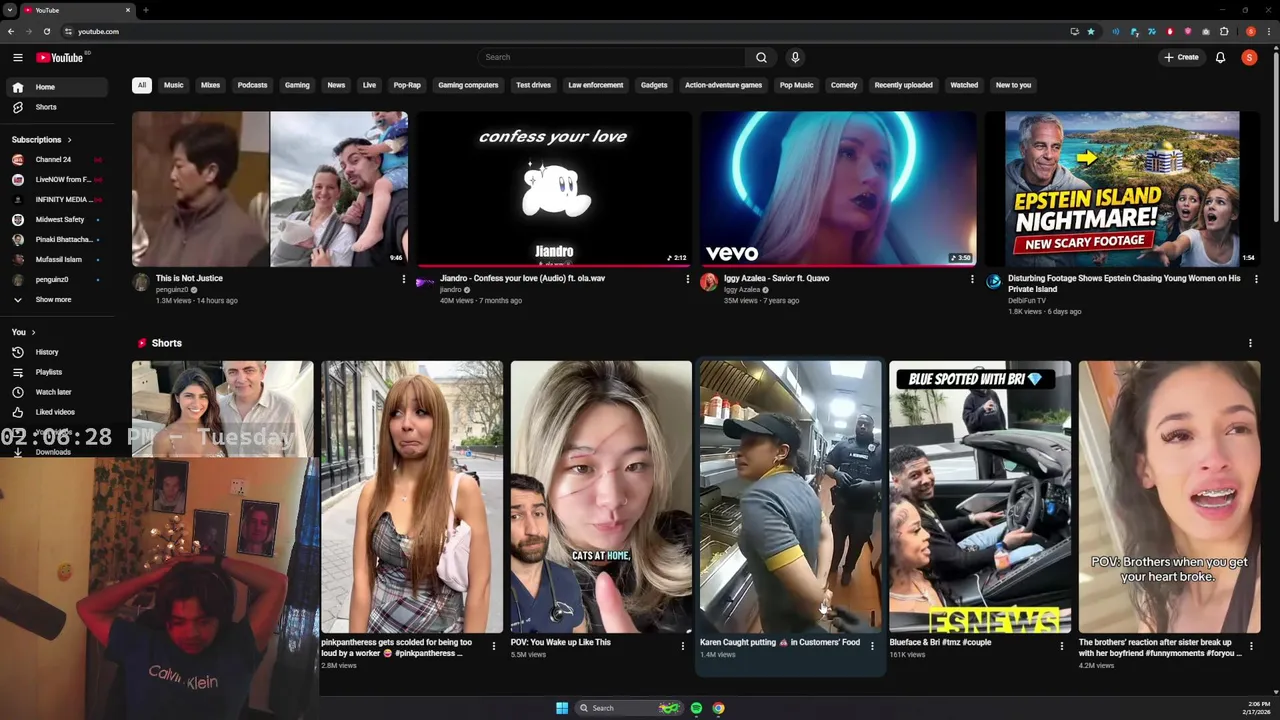Play the Jiandro Confess your love thumbnail
Viewport: 1280px width, 720px height.
(554, 189)
